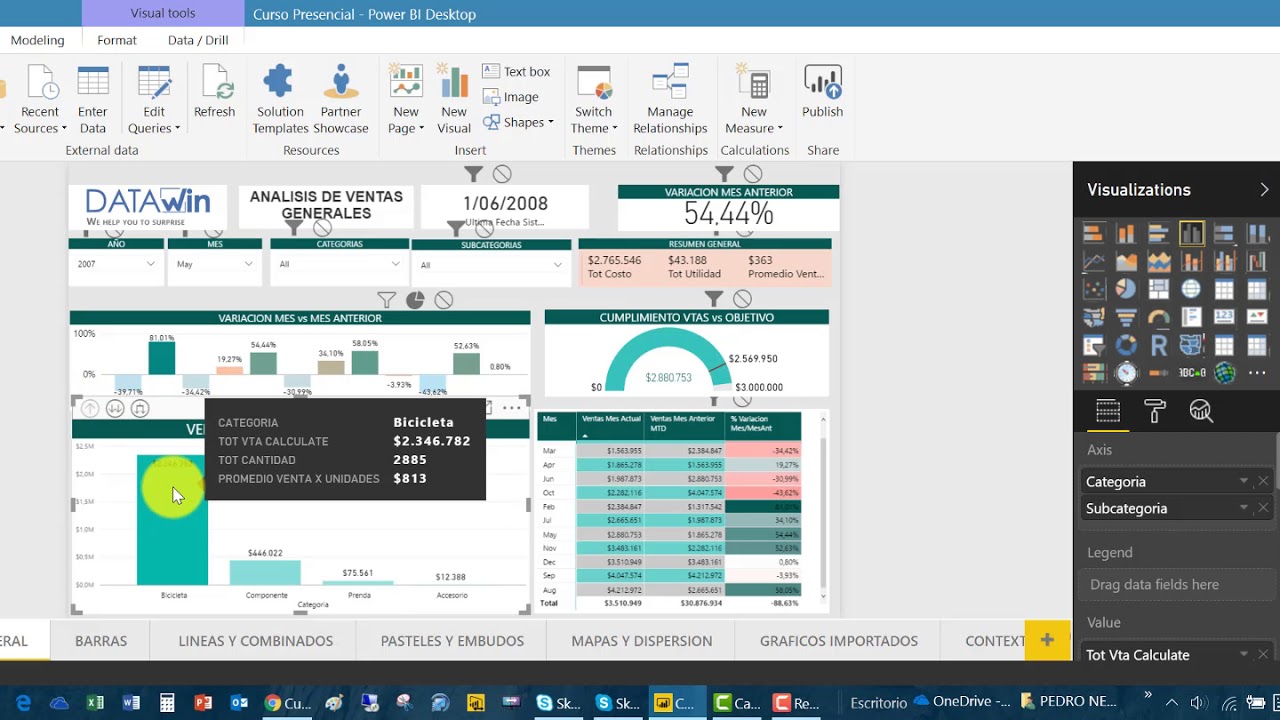Screen dimensions: 1280x720
Task: Choose the pie chart visualization
Action: point(1126,289)
